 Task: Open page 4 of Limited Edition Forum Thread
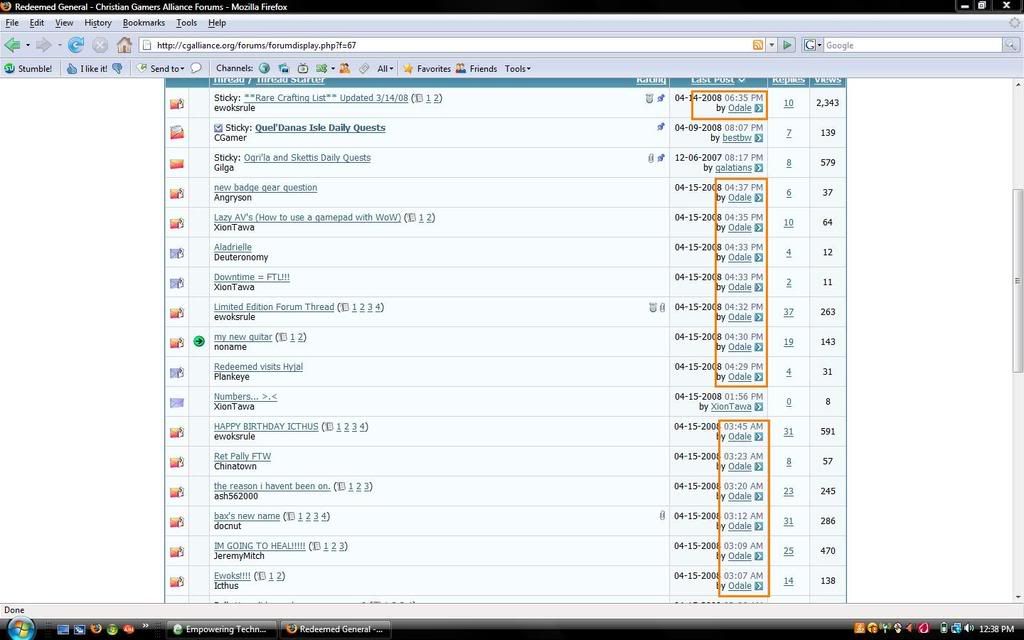378,307
